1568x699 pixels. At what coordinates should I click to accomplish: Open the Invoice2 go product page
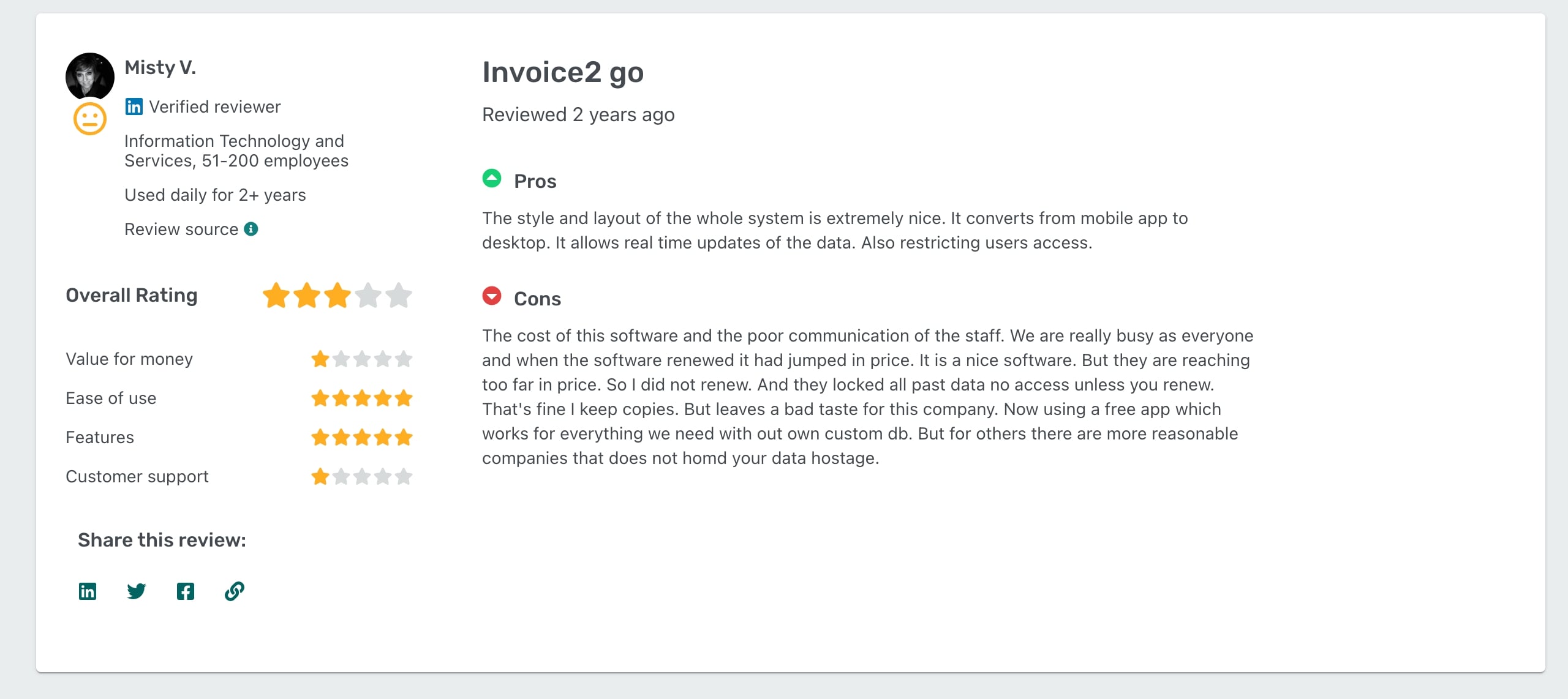[x=562, y=72]
